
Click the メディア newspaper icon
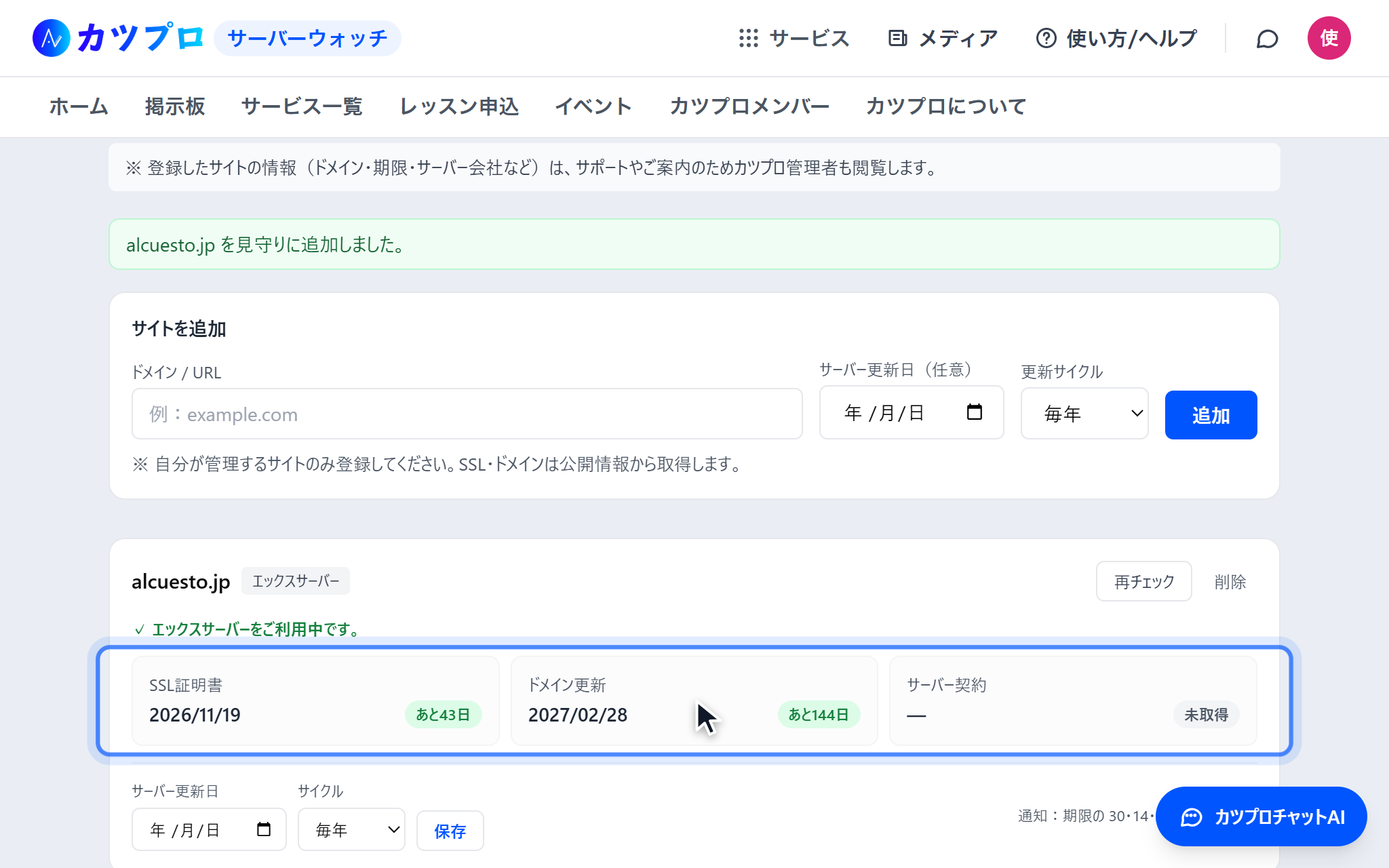(x=897, y=38)
